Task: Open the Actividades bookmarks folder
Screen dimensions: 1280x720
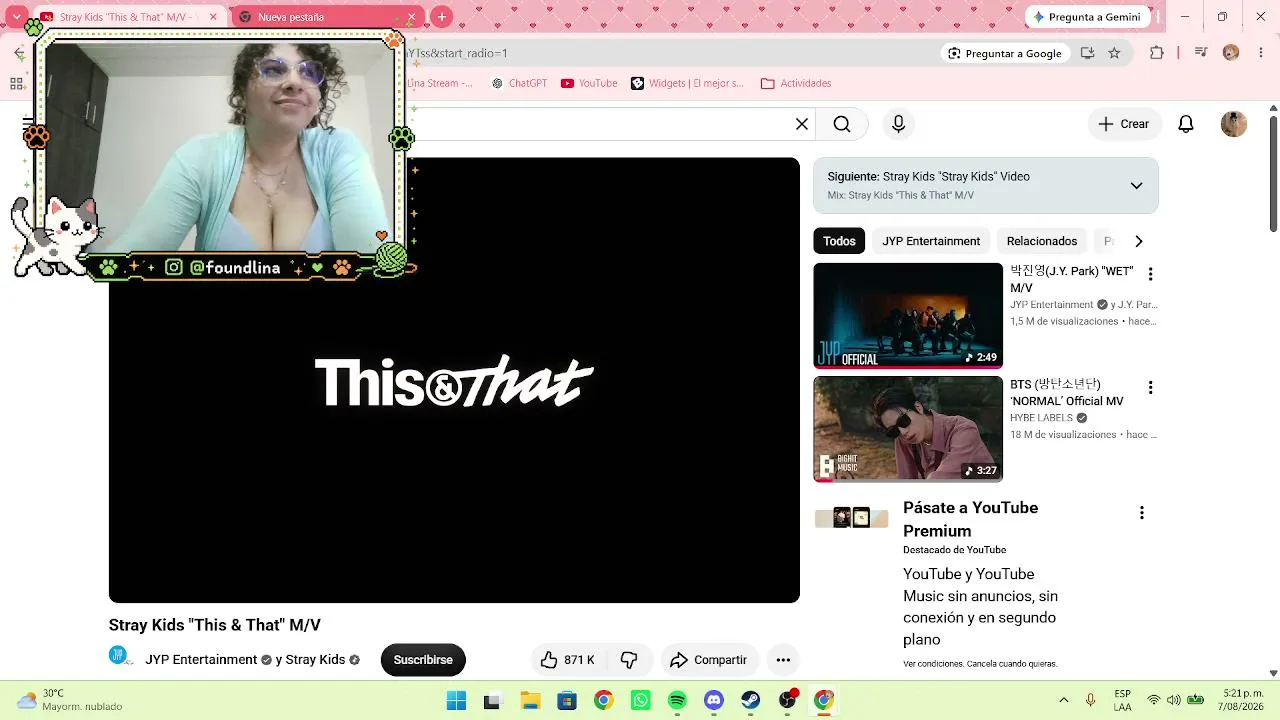Action: pyautogui.click(x=796, y=84)
